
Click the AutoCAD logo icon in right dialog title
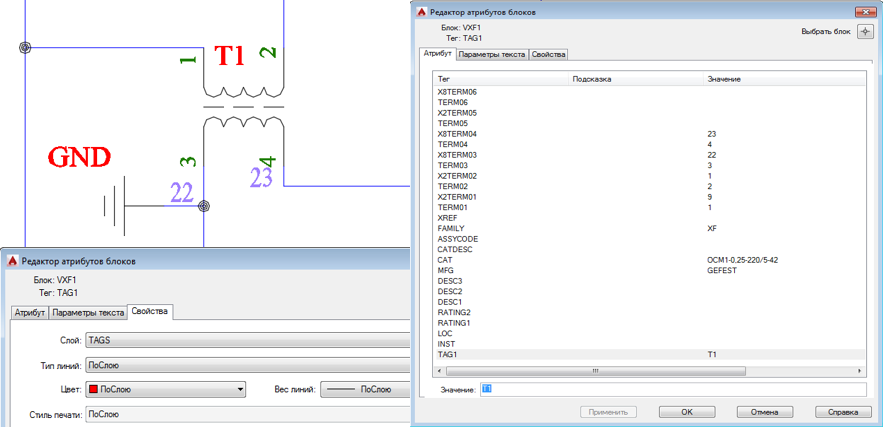(x=421, y=11)
